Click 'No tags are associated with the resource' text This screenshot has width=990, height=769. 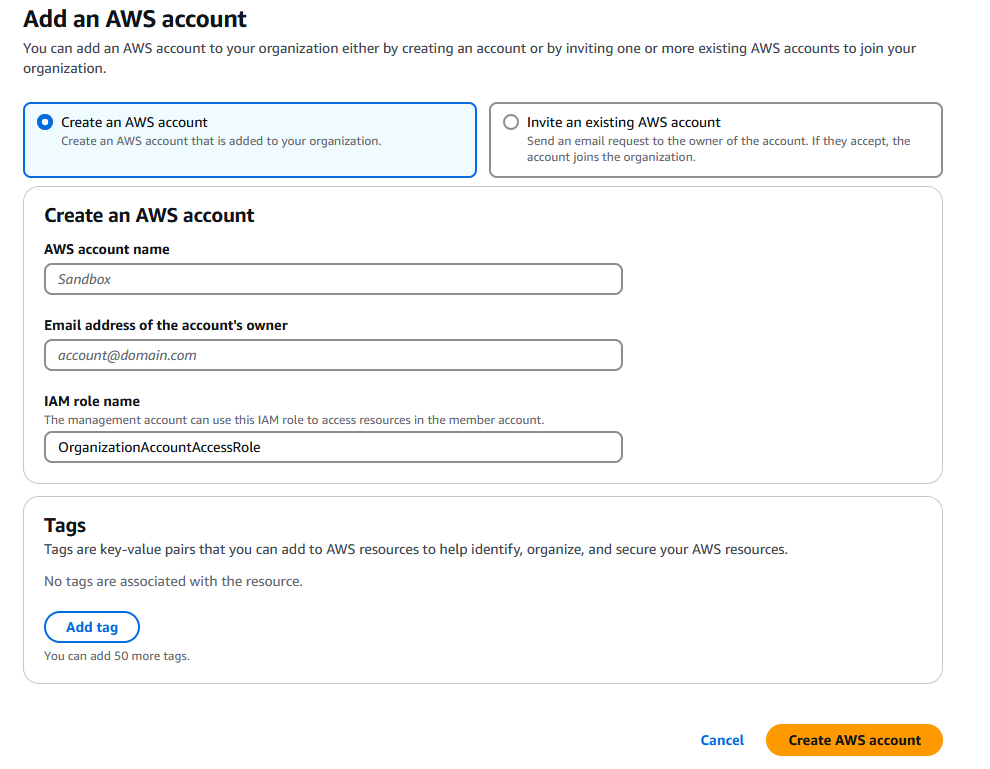click(174, 581)
